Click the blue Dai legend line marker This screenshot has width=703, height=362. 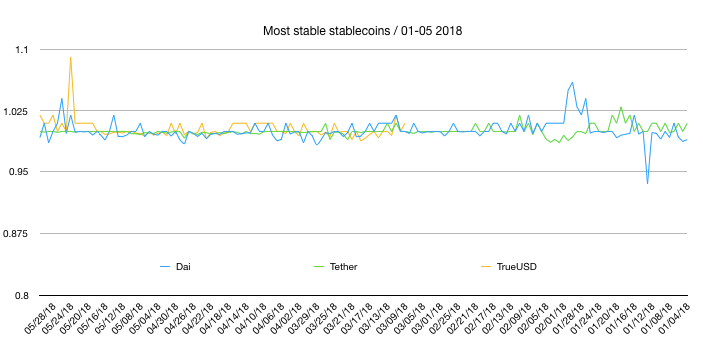click(x=165, y=267)
